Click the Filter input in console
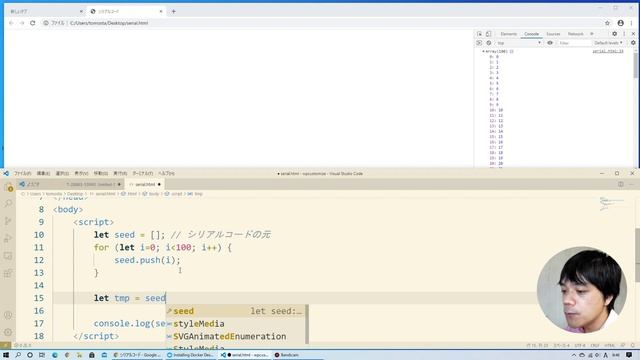640x360 pixels. pyautogui.click(x=574, y=43)
